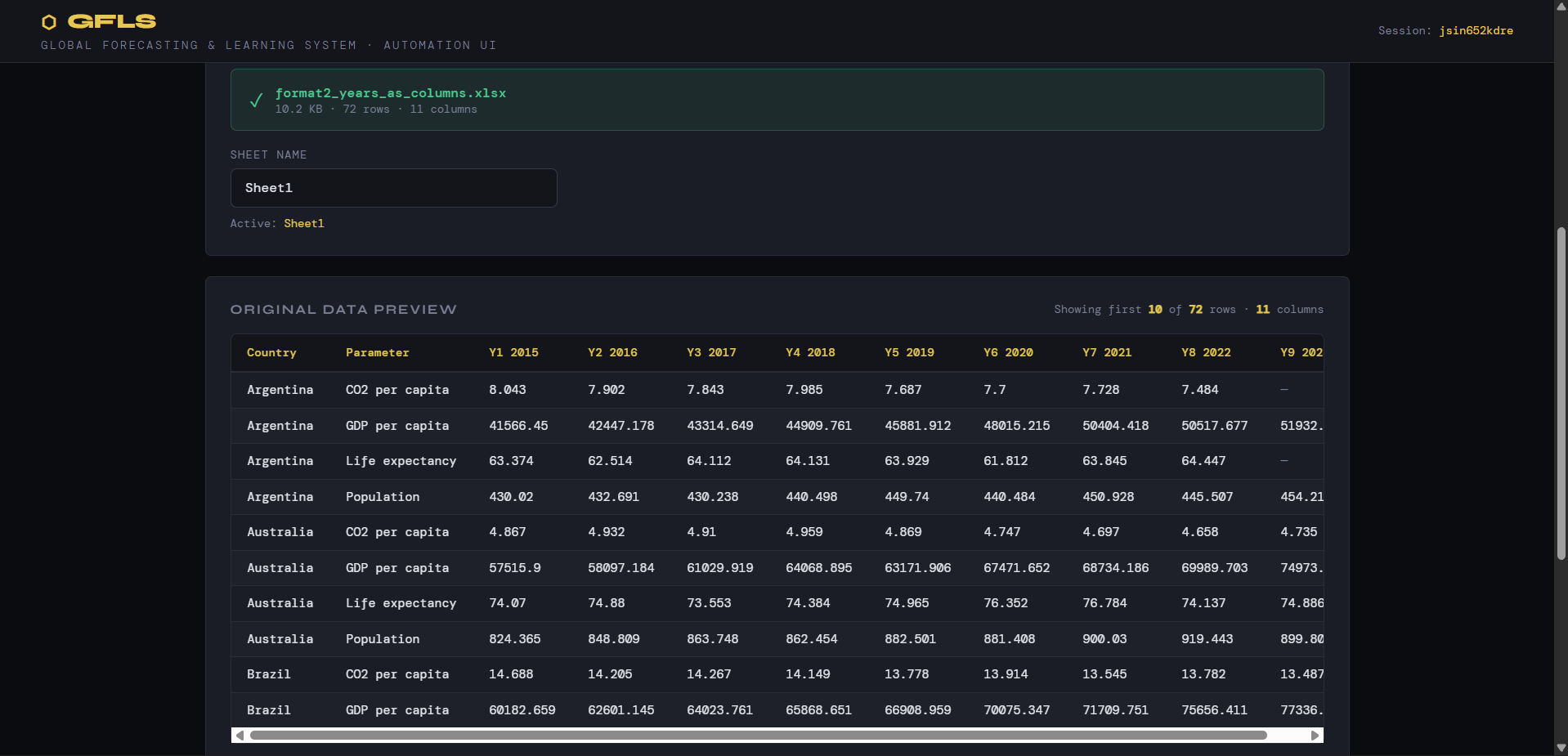Click the active Sheet1 label link
Screen dimensions: 1568x756
pos(304,223)
